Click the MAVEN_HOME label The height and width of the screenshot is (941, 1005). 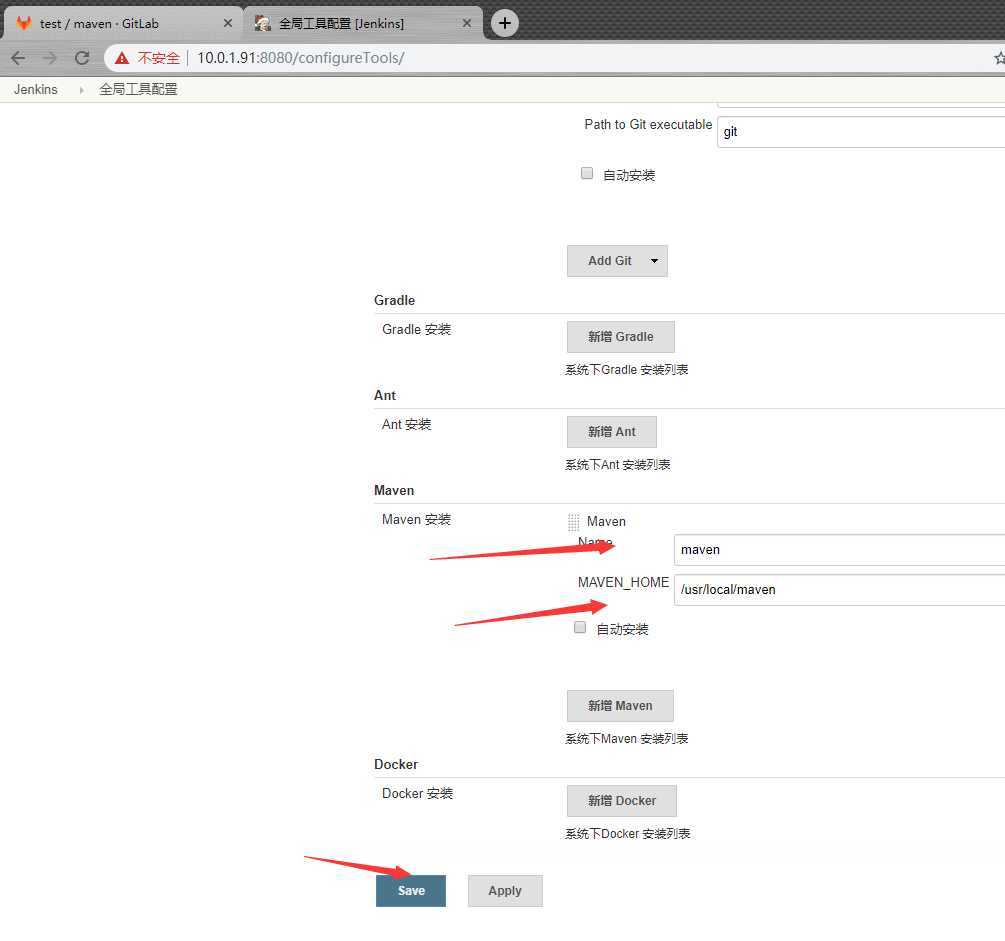pos(623,583)
